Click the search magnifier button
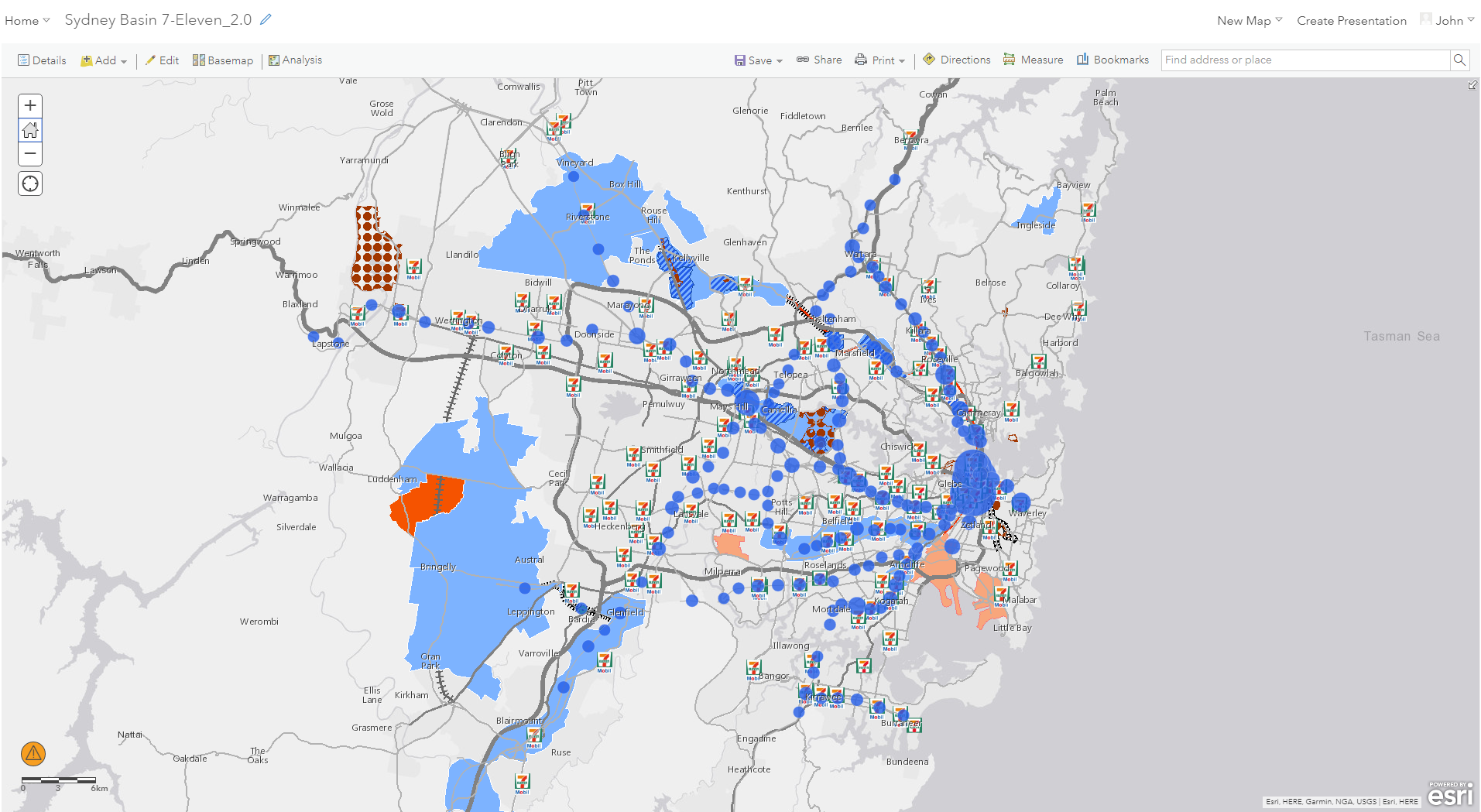Screen dimensions: 1481x812 pyautogui.click(x=1459, y=60)
